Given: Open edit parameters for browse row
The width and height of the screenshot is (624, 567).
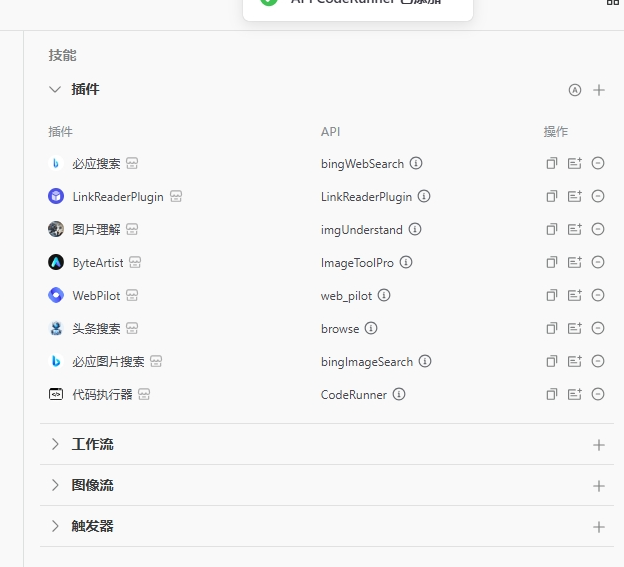Looking at the screenshot, I should 575,328.
